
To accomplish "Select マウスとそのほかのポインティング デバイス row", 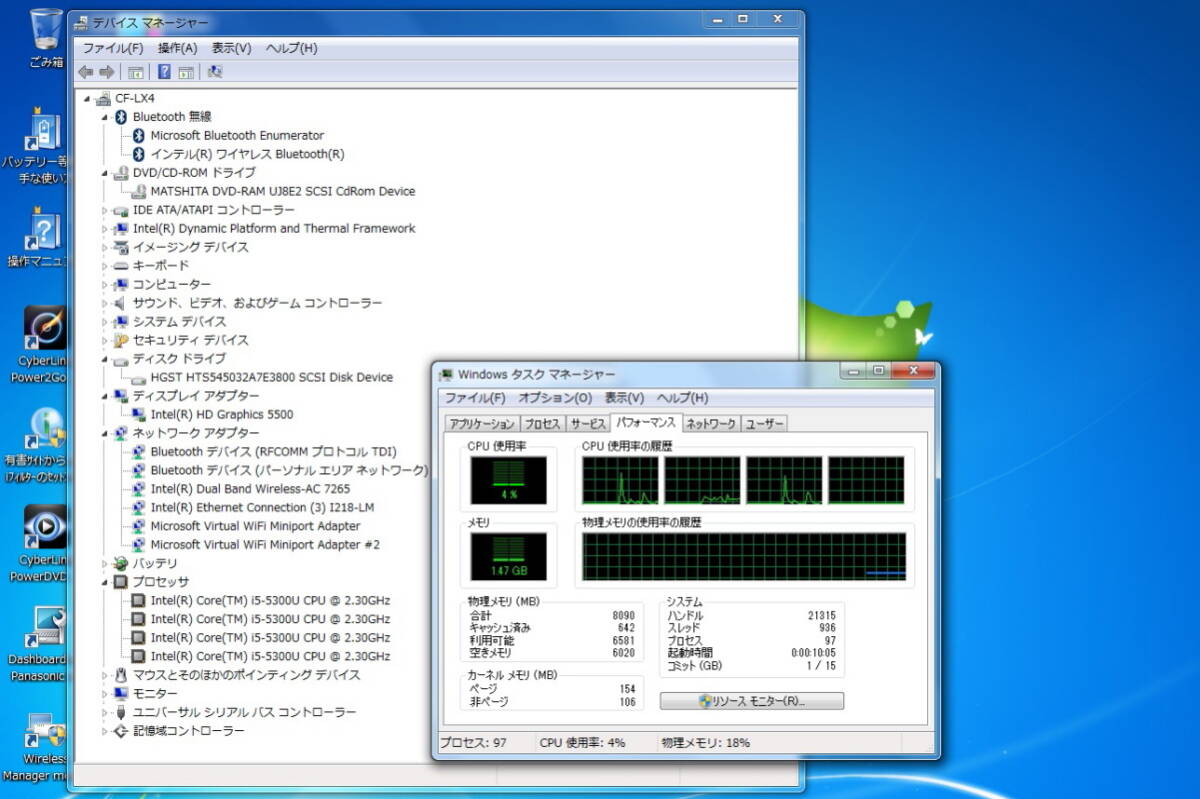I will coord(247,675).
